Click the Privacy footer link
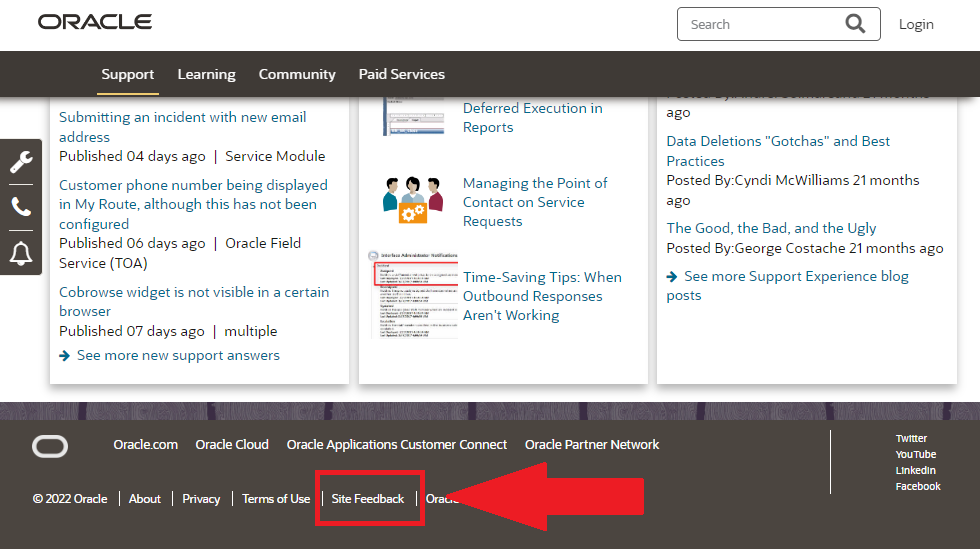 point(201,498)
